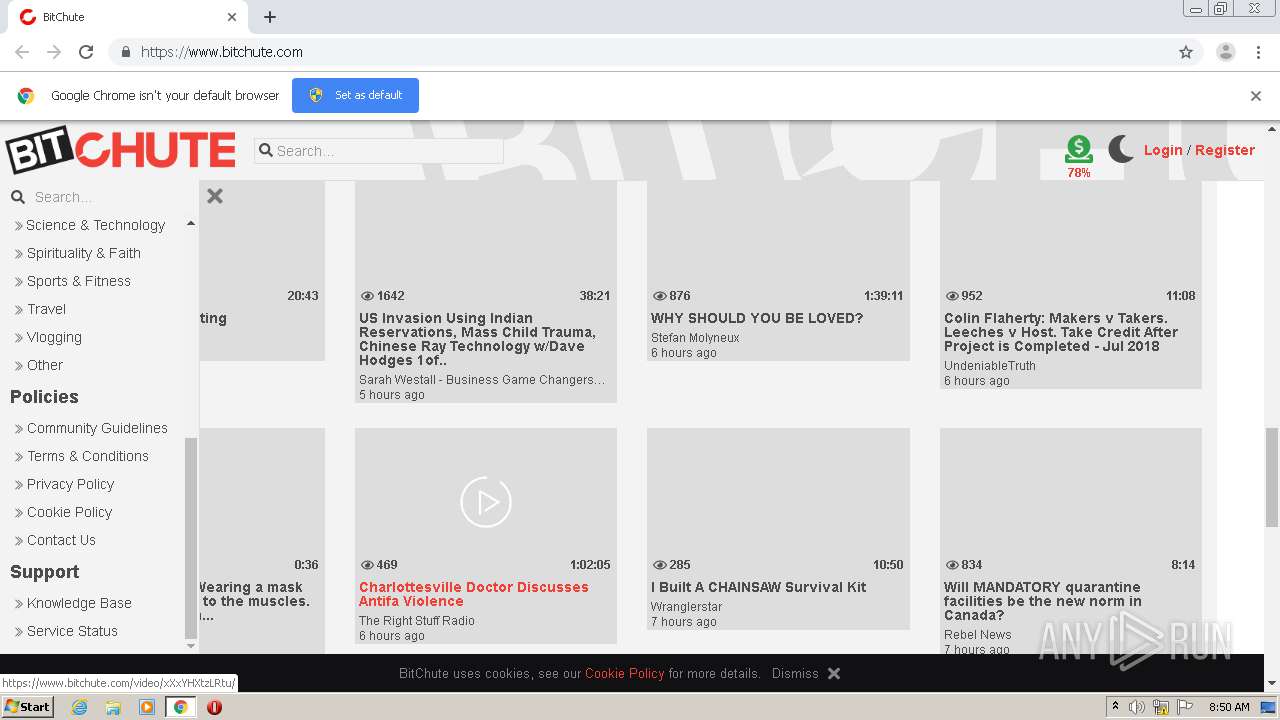
Task: Show hidden tray icons arrow
Action: click(1115, 707)
